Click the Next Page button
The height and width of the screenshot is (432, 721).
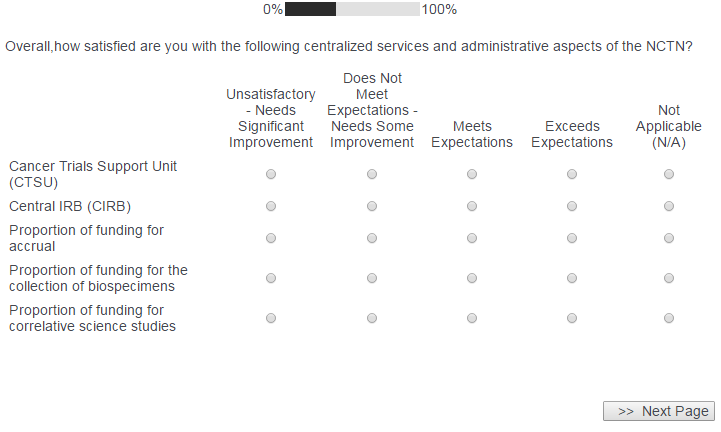pyautogui.click(x=659, y=411)
